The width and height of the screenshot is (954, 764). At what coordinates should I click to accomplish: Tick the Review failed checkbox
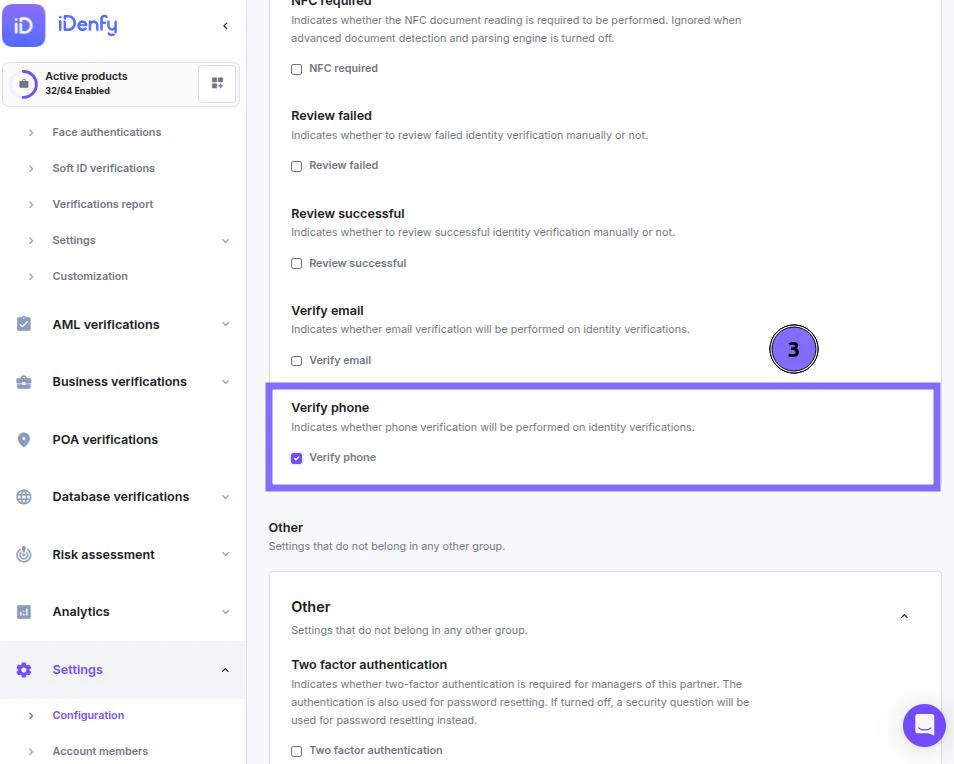[x=296, y=166]
